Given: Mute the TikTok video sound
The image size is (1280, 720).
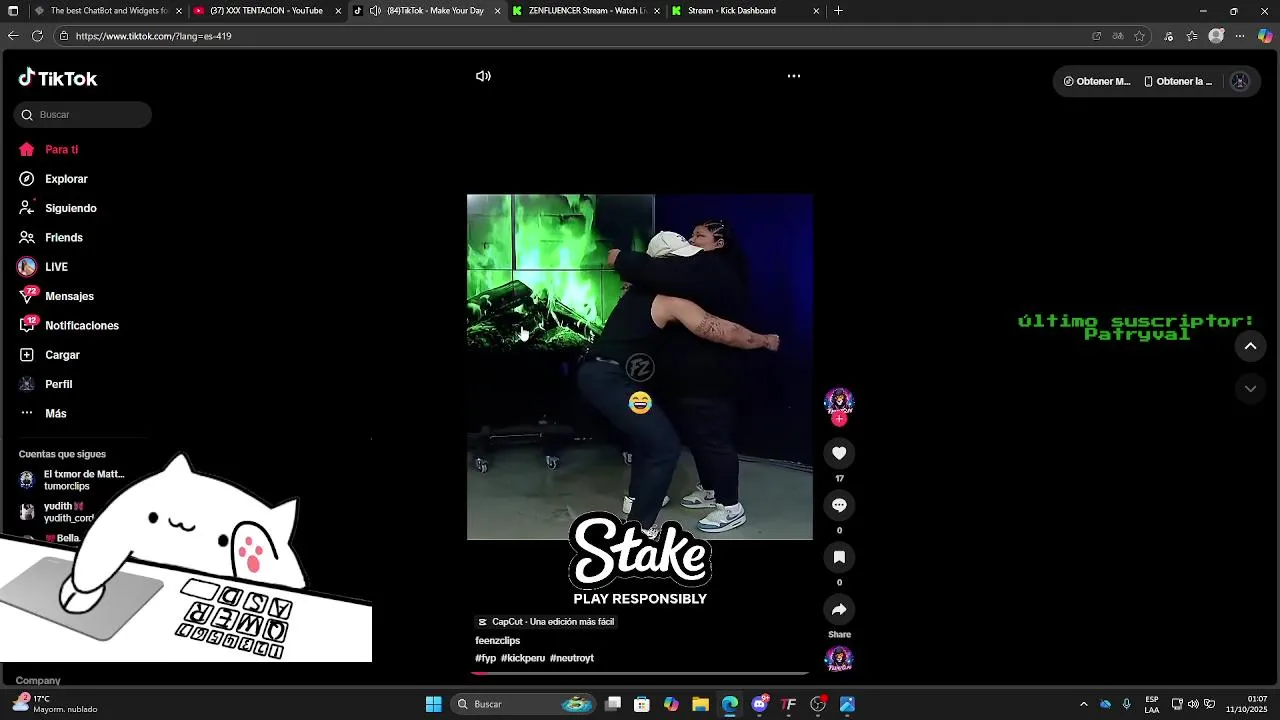Looking at the screenshot, I should click(483, 76).
